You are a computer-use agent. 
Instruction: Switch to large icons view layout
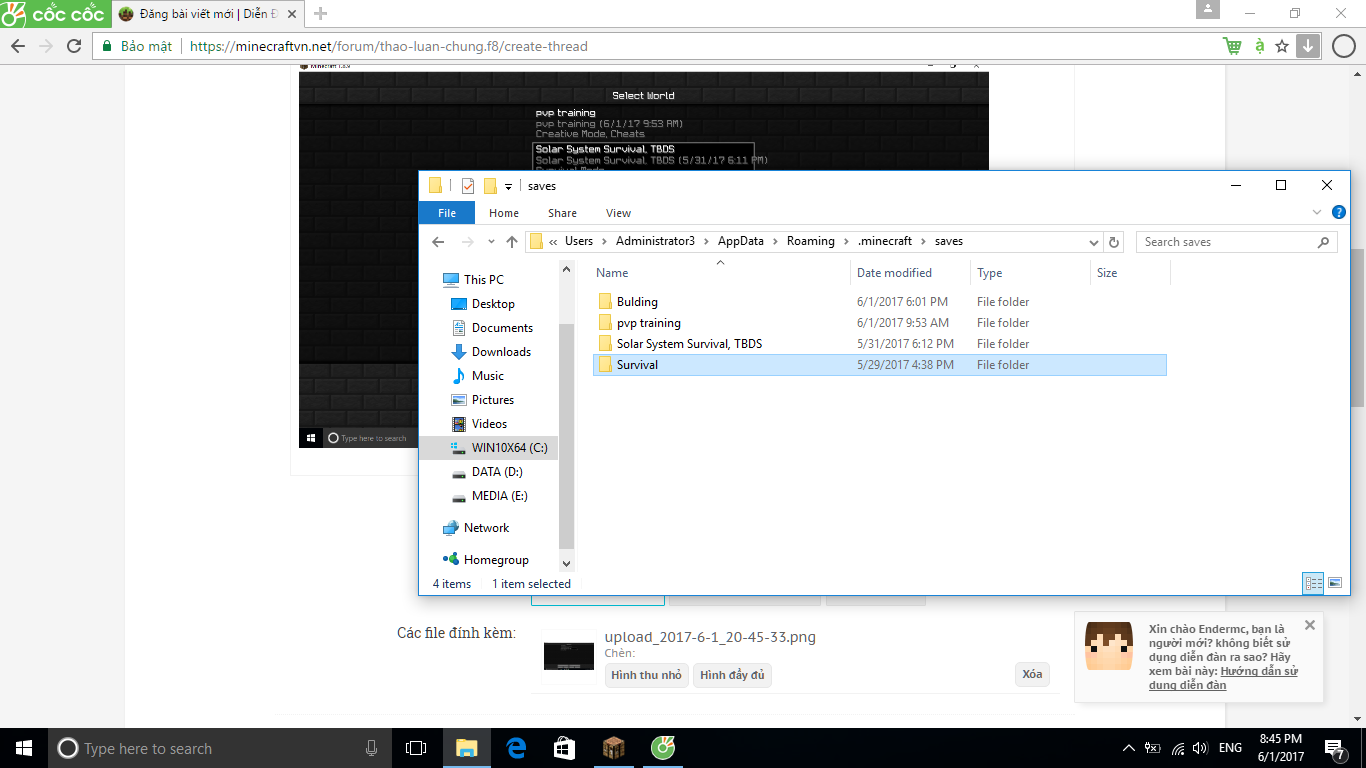1334,583
